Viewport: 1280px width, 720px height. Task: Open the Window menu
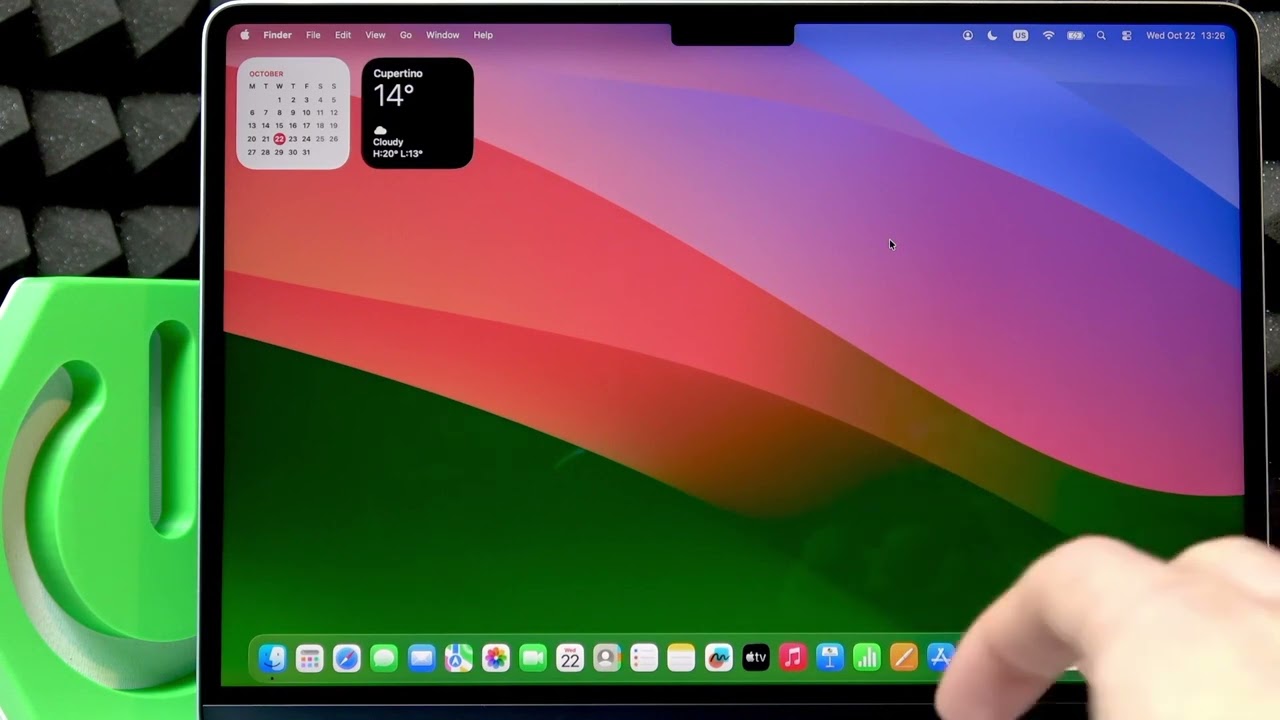point(443,35)
